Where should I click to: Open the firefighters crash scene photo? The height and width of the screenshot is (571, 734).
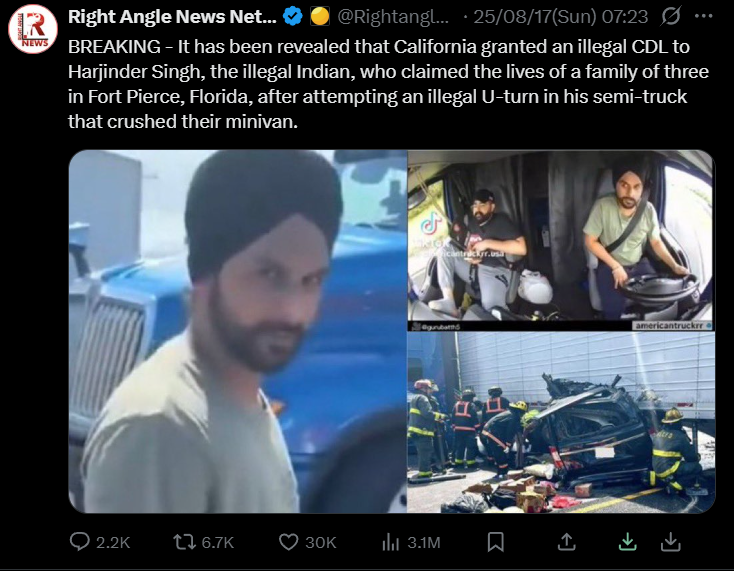[561, 423]
